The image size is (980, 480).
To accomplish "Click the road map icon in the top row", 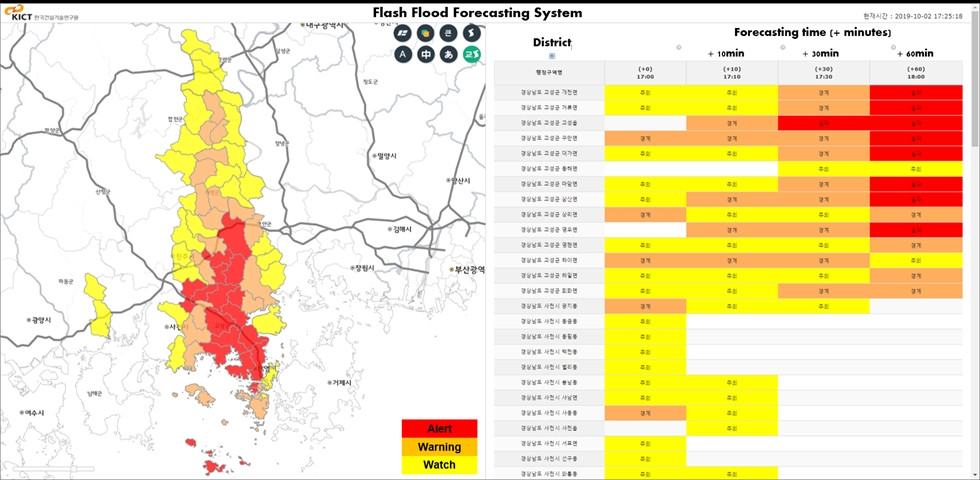I will [x=403, y=33].
